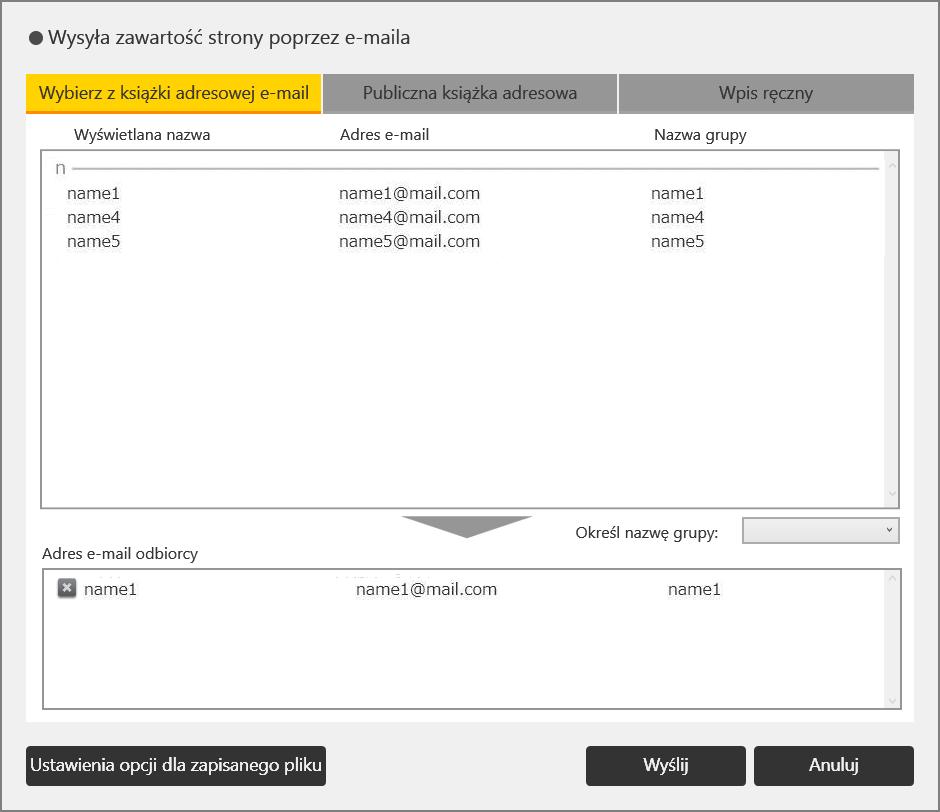
Task: Select name5 in the address book list
Action: pyautogui.click(x=94, y=241)
